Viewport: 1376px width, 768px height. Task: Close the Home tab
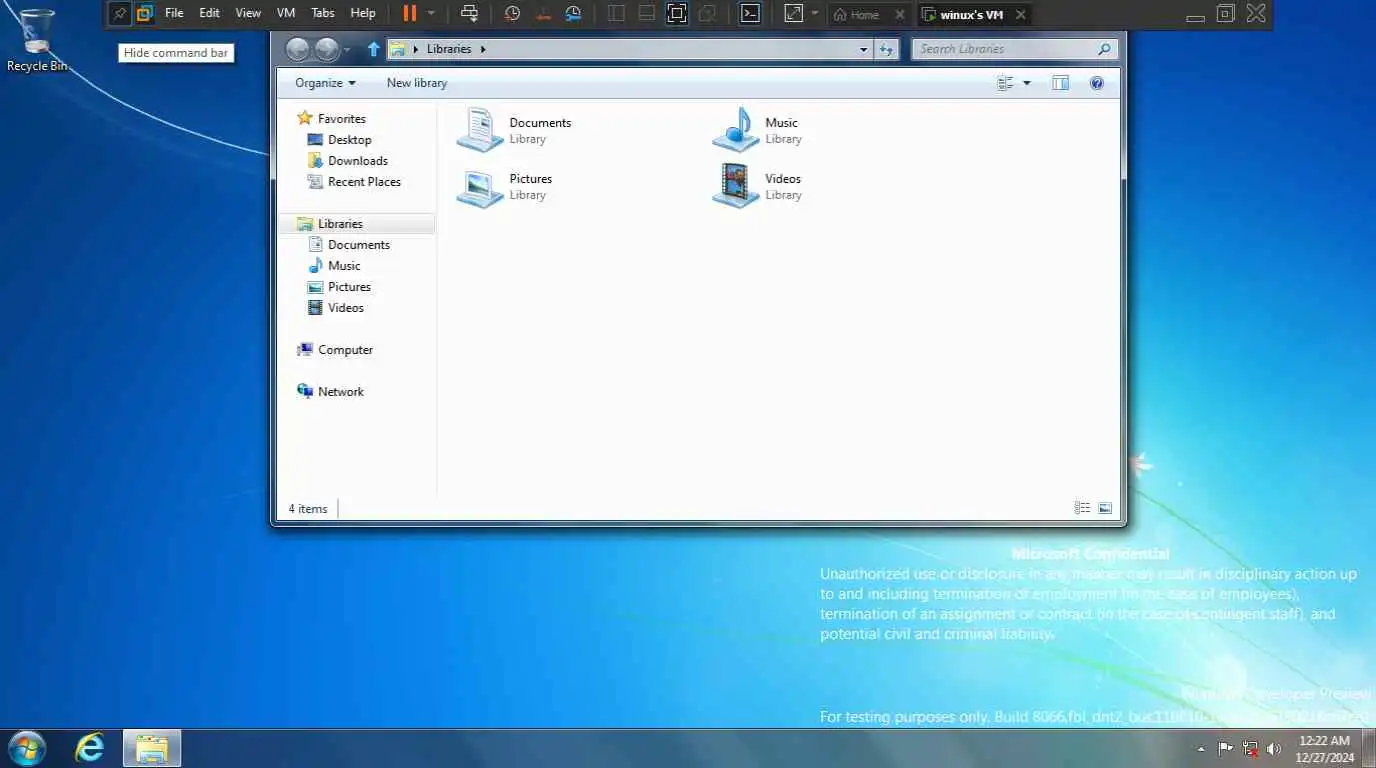click(899, 15)
